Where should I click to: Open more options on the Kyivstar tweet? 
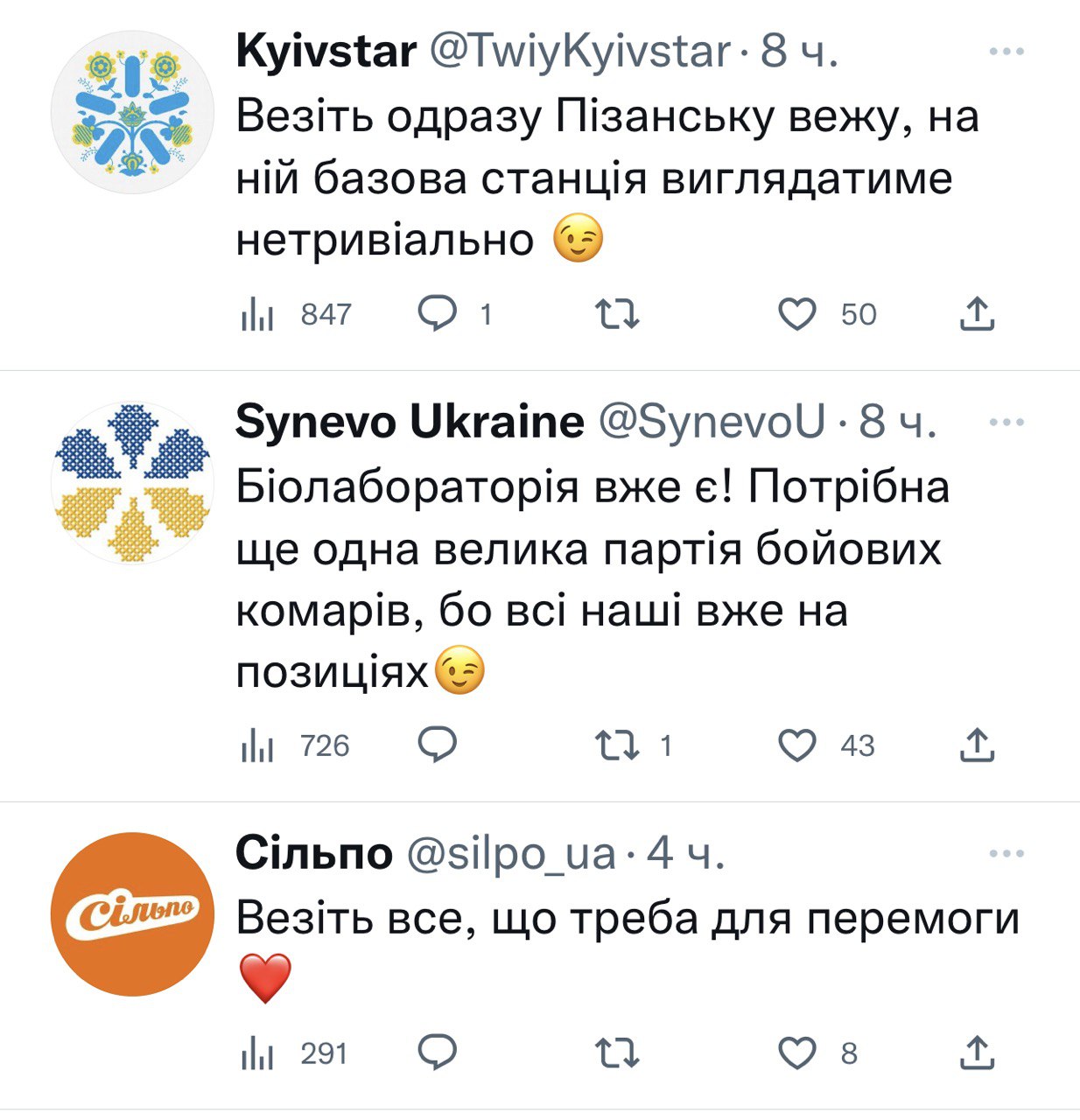(1006, 52)
